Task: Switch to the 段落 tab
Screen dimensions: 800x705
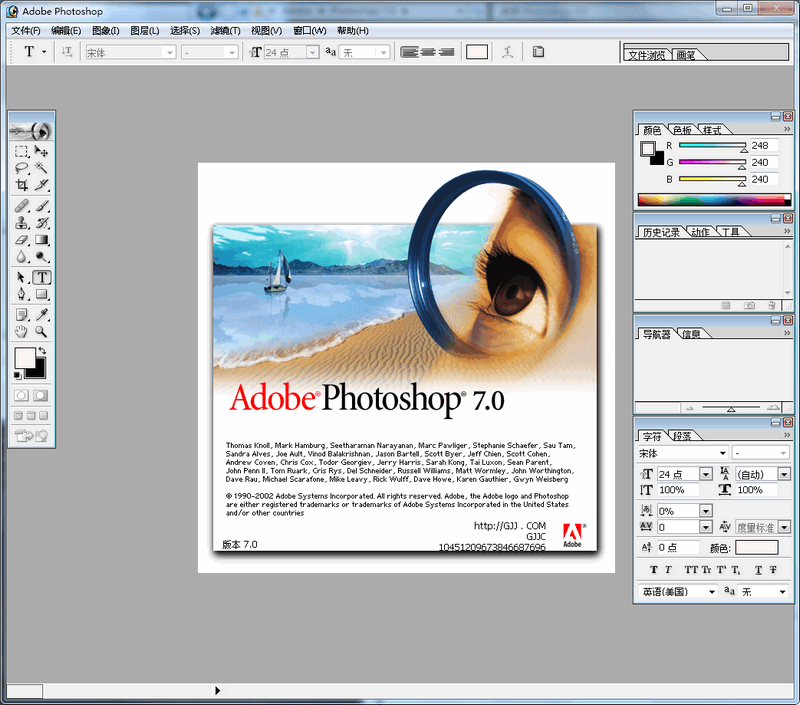Action: [684, 436]
